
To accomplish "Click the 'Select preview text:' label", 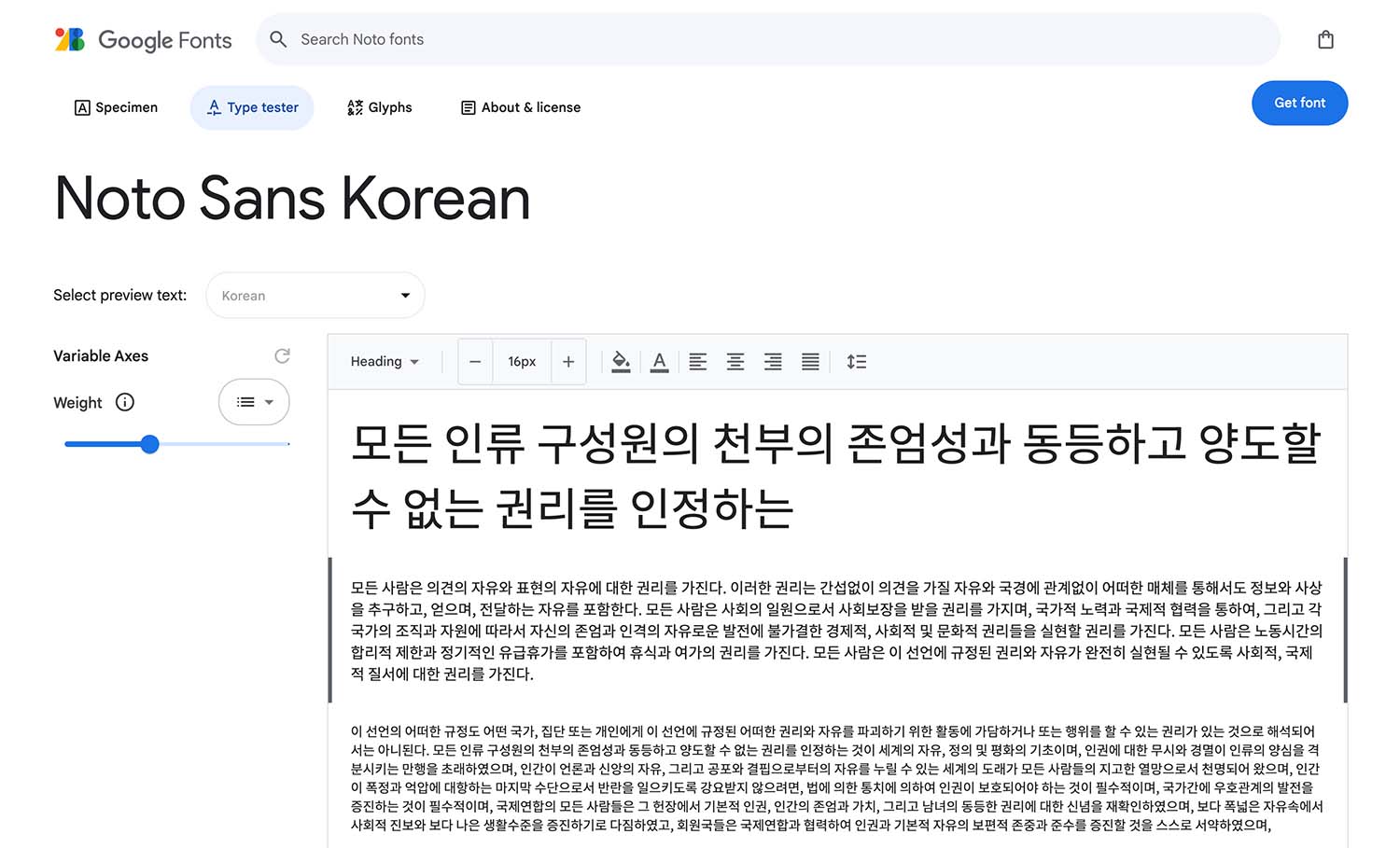I will [x=119, y=295].
